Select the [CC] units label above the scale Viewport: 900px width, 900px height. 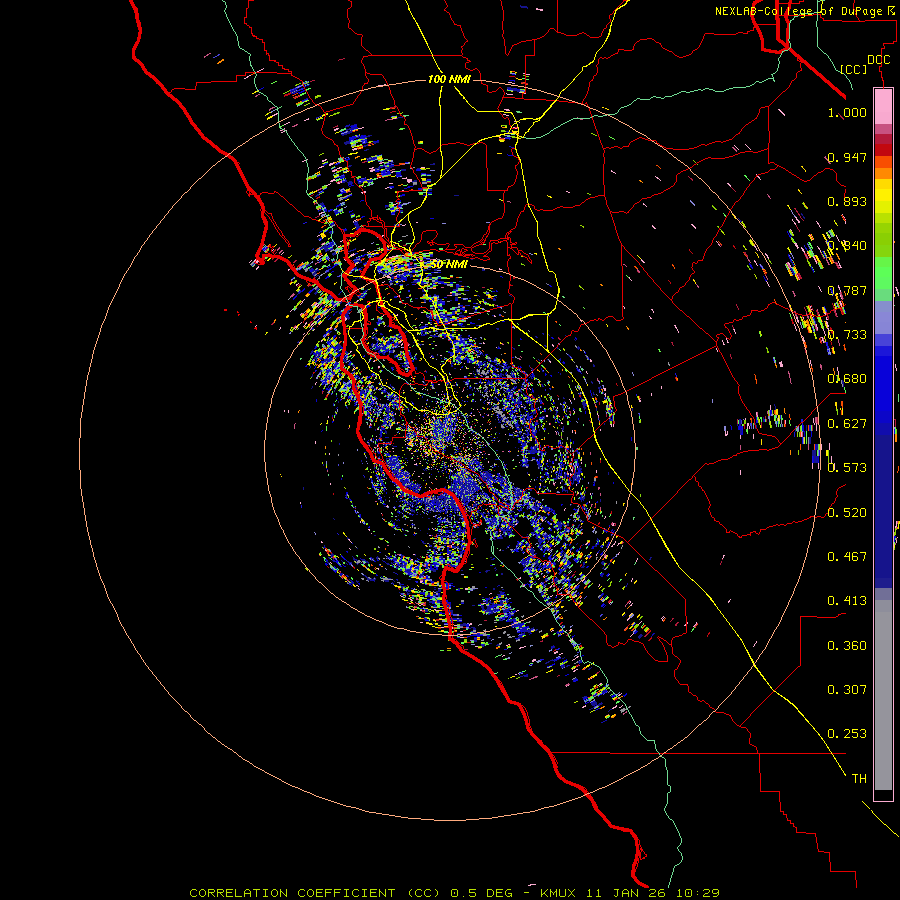coord(854,69)
